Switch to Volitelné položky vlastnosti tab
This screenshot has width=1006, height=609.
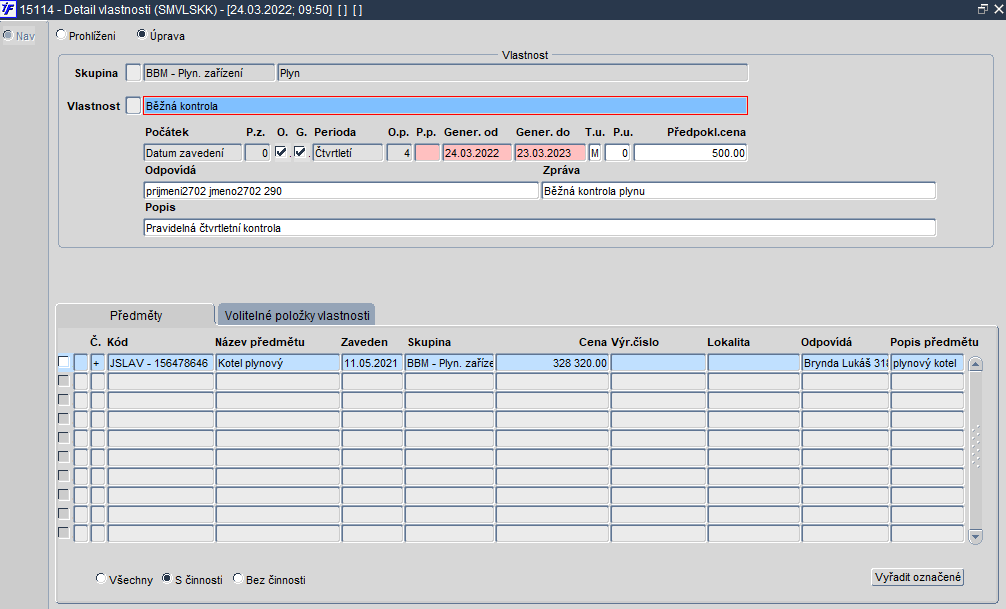pos(296,315)
